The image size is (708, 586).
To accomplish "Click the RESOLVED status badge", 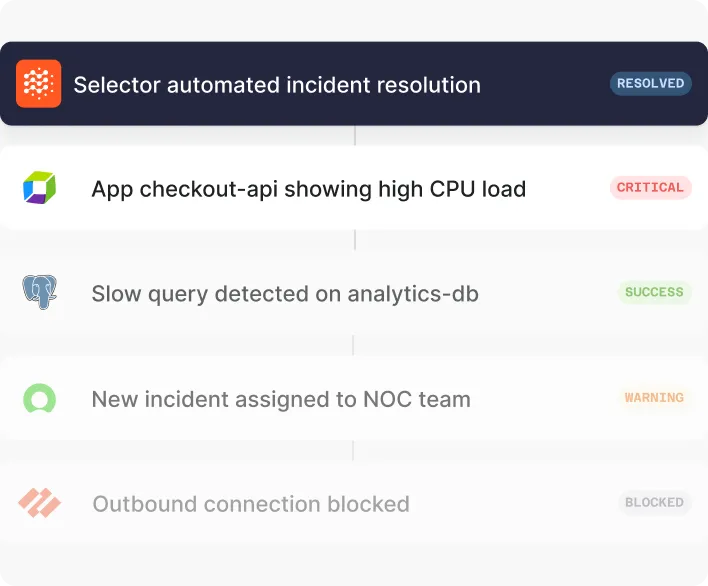I will point(650,84).
